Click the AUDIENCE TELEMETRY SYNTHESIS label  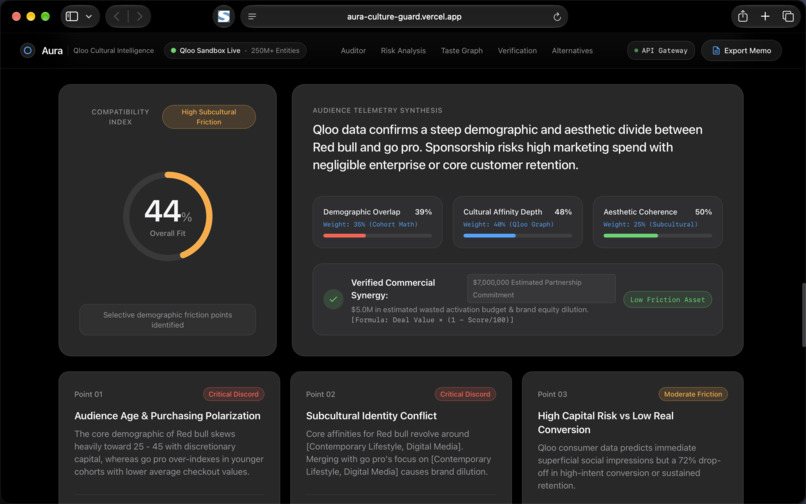377,110
